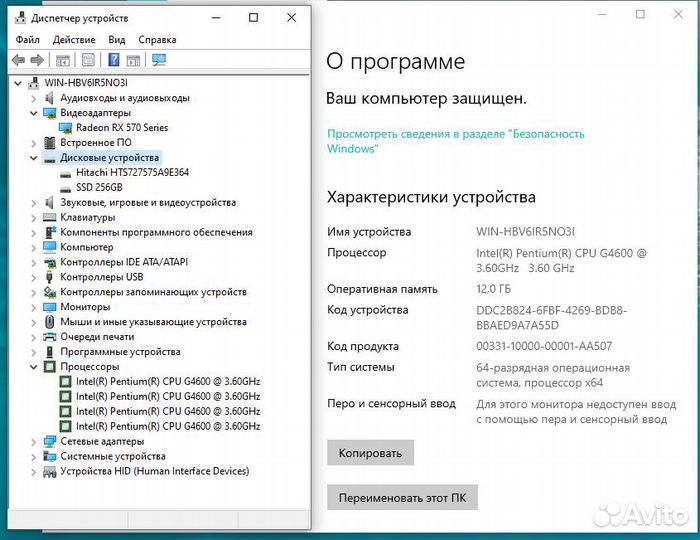Click the Аудиовходы и аудиовыходы speaker icon

click(x=50, y=98)
